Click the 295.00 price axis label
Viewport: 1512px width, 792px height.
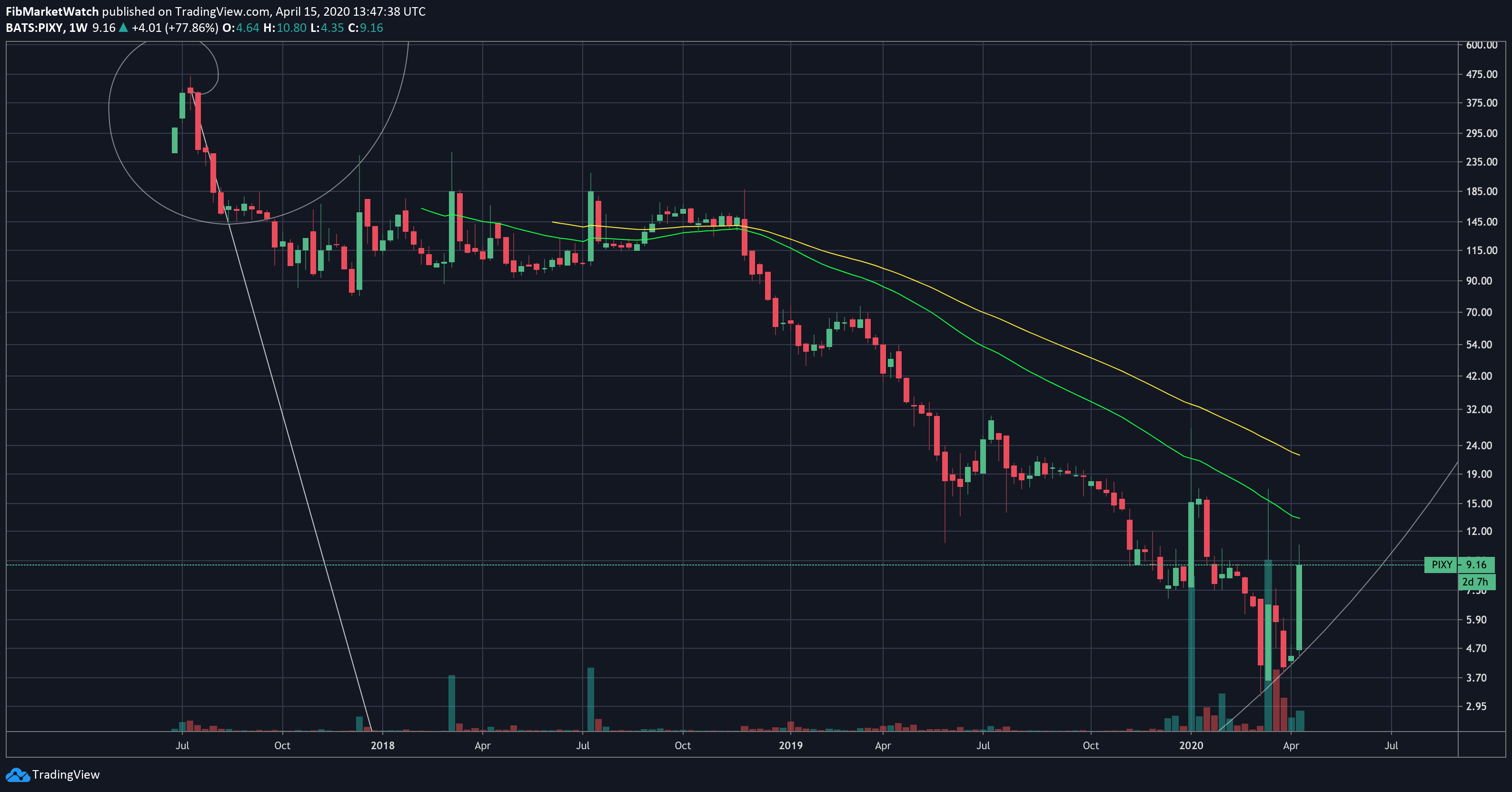pyautogui.click(x=1482, y=133)
